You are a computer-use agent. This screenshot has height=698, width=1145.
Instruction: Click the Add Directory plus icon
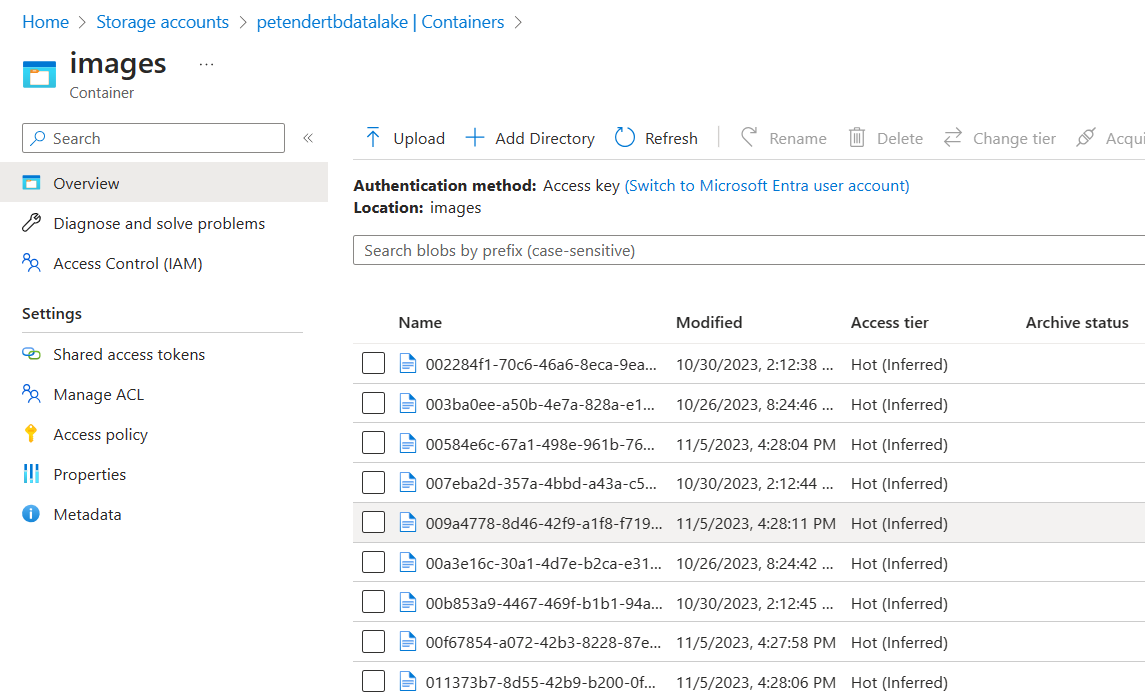click(x=475, y=137)
